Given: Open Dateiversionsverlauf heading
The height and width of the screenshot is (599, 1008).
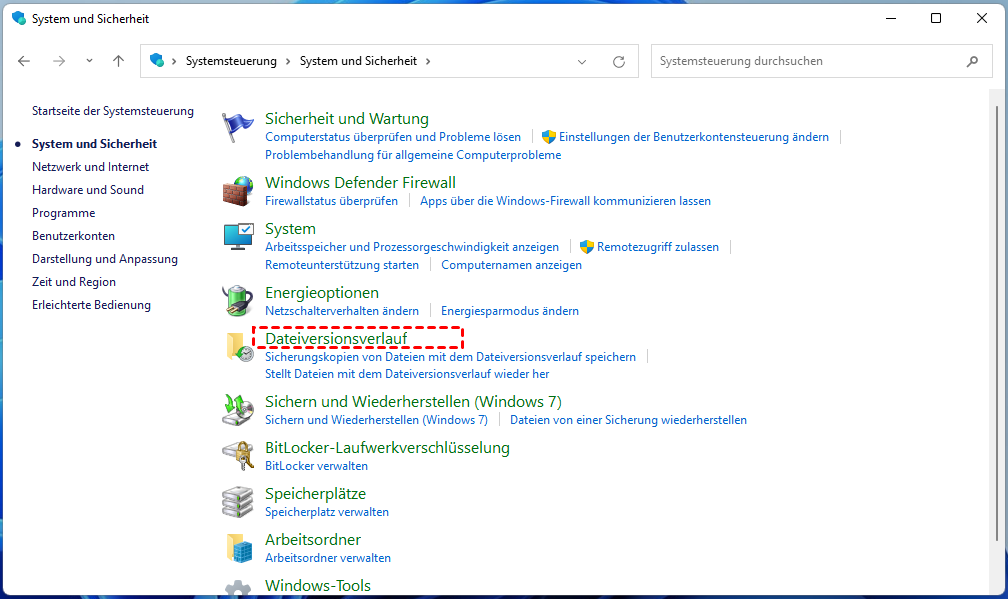Looking at the screenshot, I should pyautogui.click(x=336, y=339).
